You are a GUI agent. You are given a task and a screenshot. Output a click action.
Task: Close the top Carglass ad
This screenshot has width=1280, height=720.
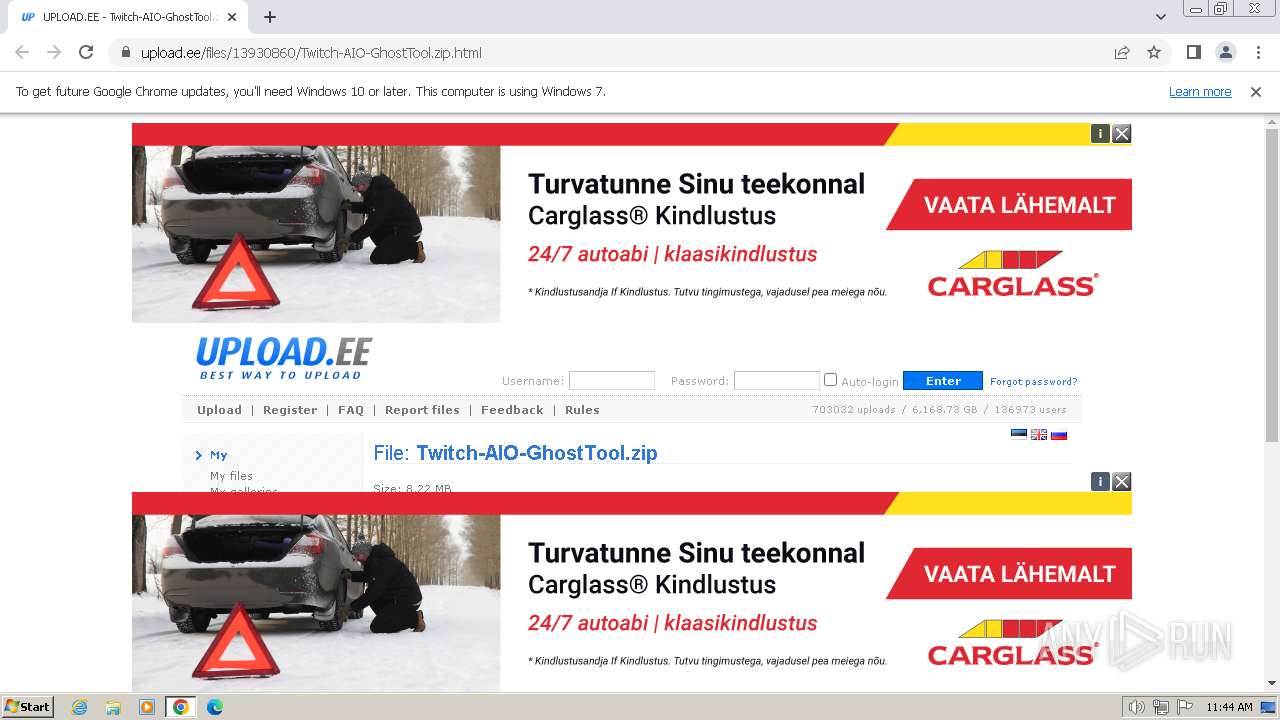tap(1122, 133)
